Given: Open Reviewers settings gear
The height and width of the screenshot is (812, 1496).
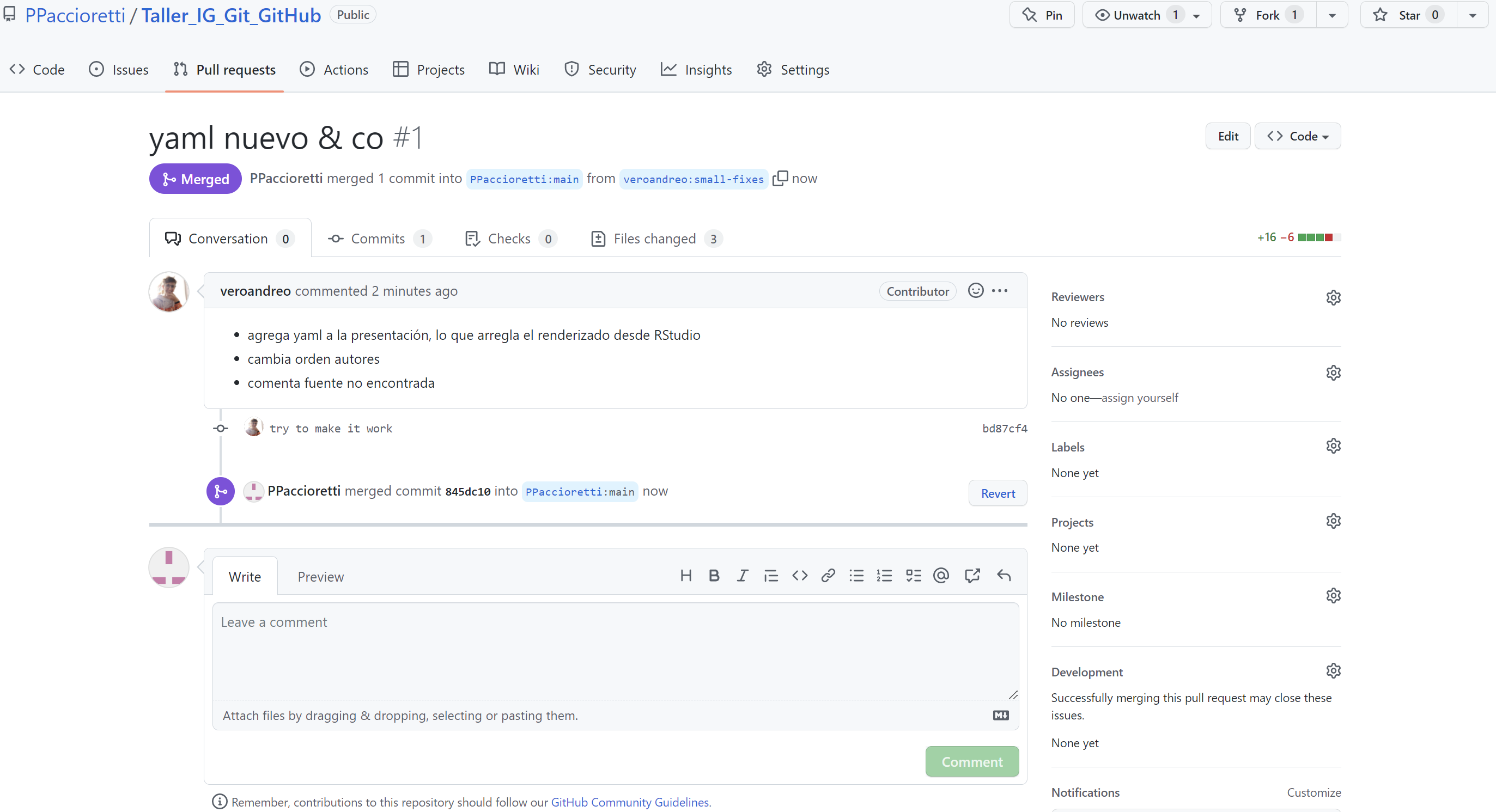Looking at the screenshot, I should (1333, 297).
